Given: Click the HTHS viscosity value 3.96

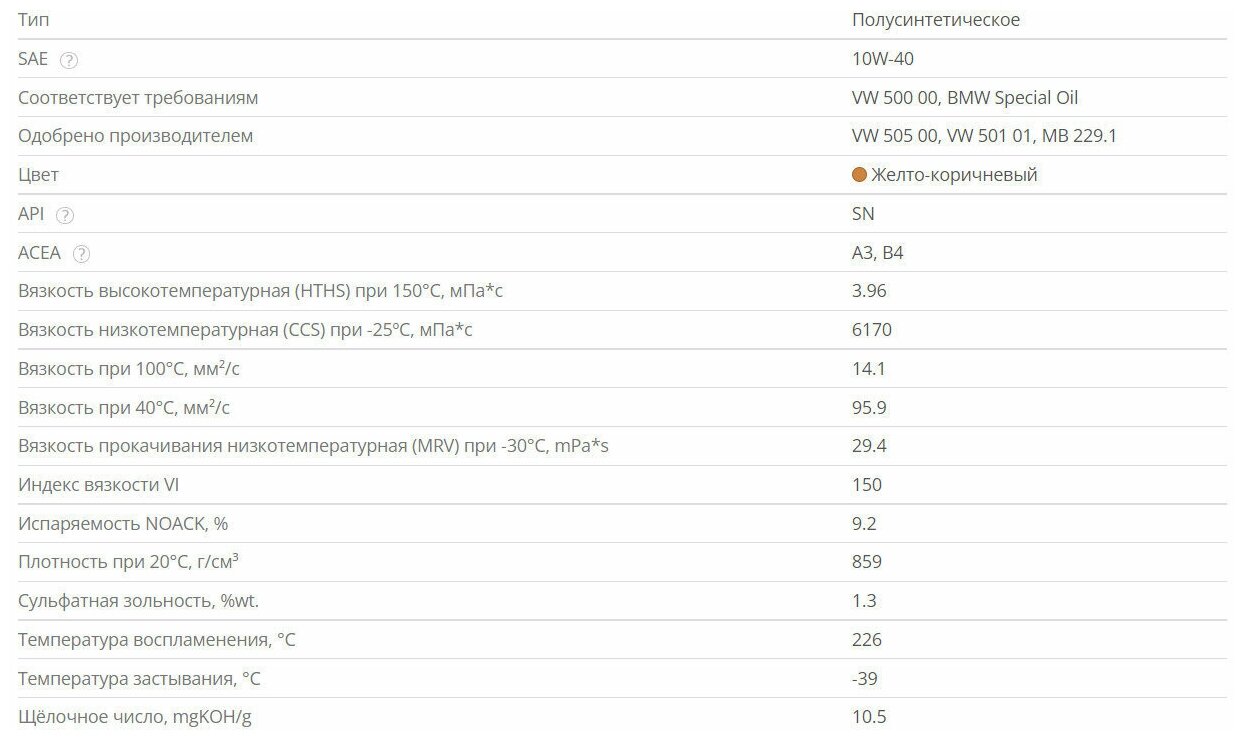Looking at the screenshot, I should [x=869, y=291].
